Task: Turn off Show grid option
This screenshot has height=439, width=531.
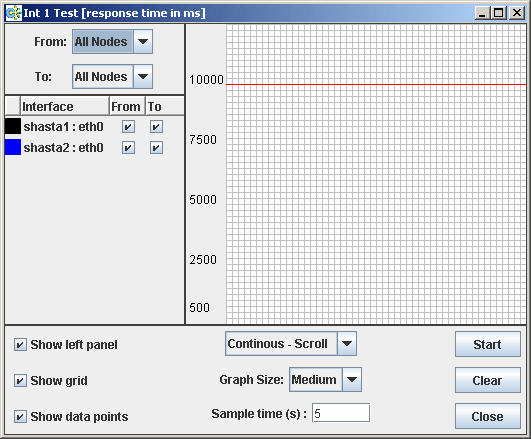Action: tap(20, 381)
